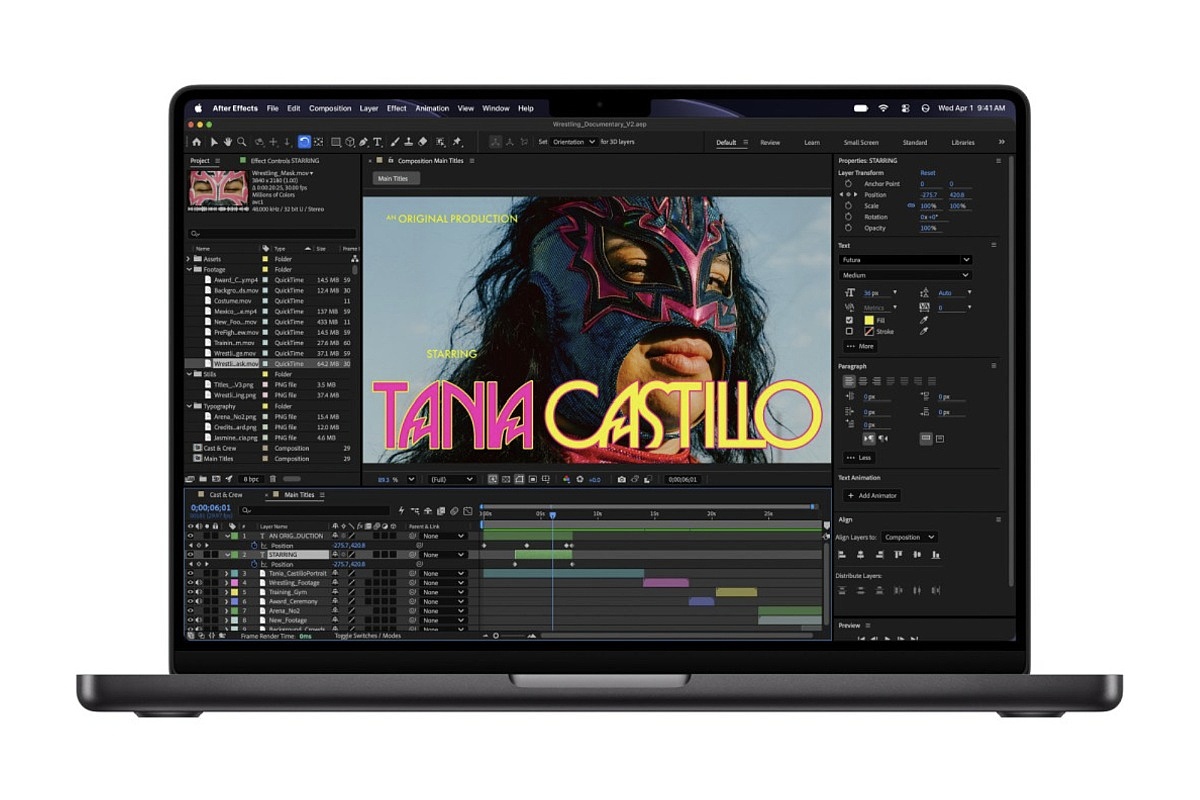Click the fill color eyedropper

coord(923,320)
